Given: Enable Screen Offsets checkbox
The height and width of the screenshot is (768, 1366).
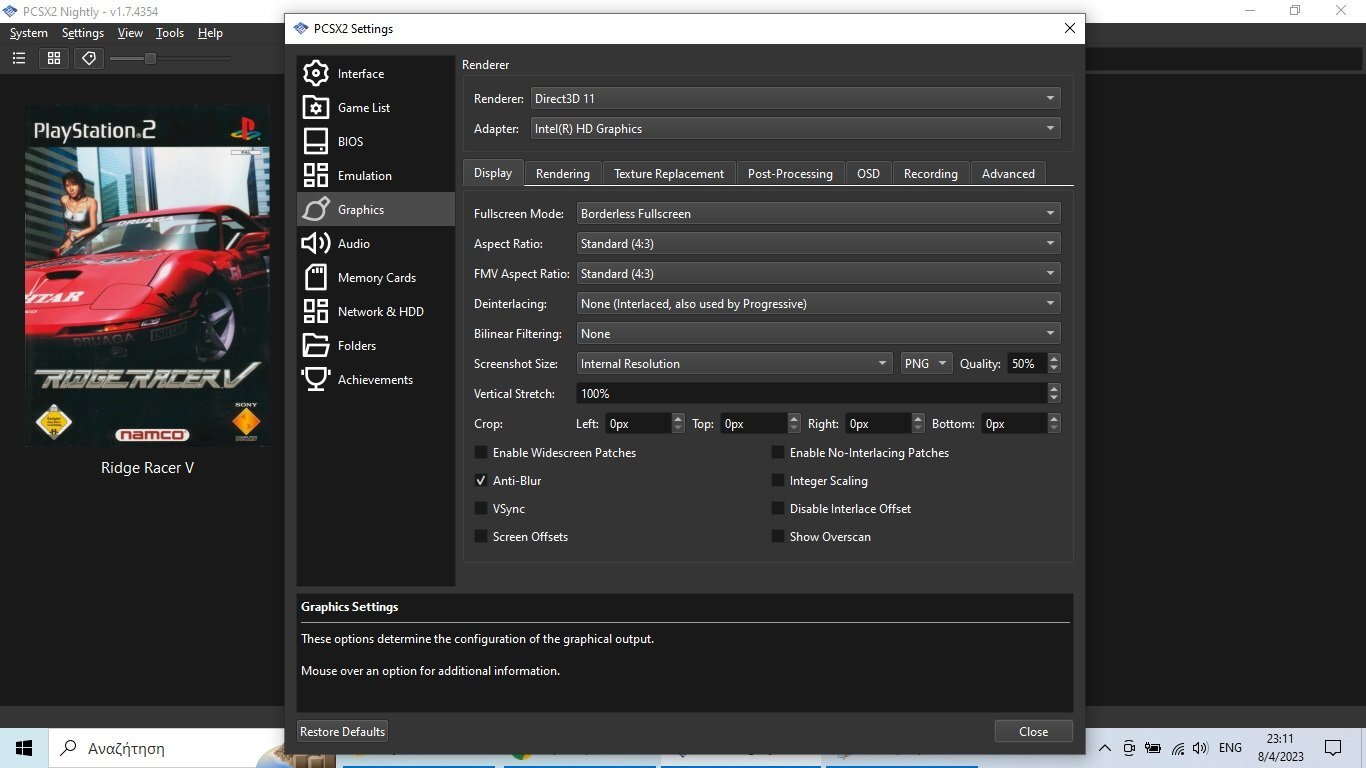Looking at the screenshot, I should pos(481,537).
